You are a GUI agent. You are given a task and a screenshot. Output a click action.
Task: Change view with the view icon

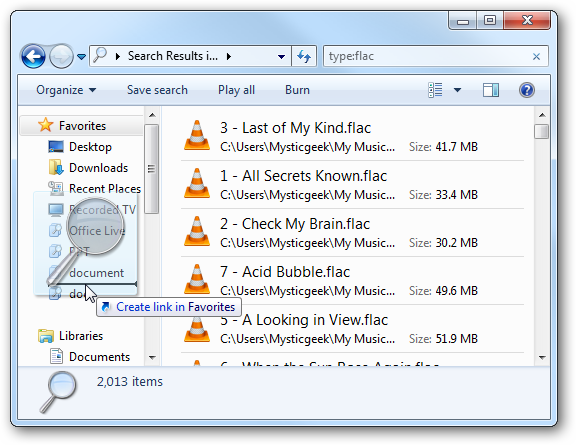435,90
